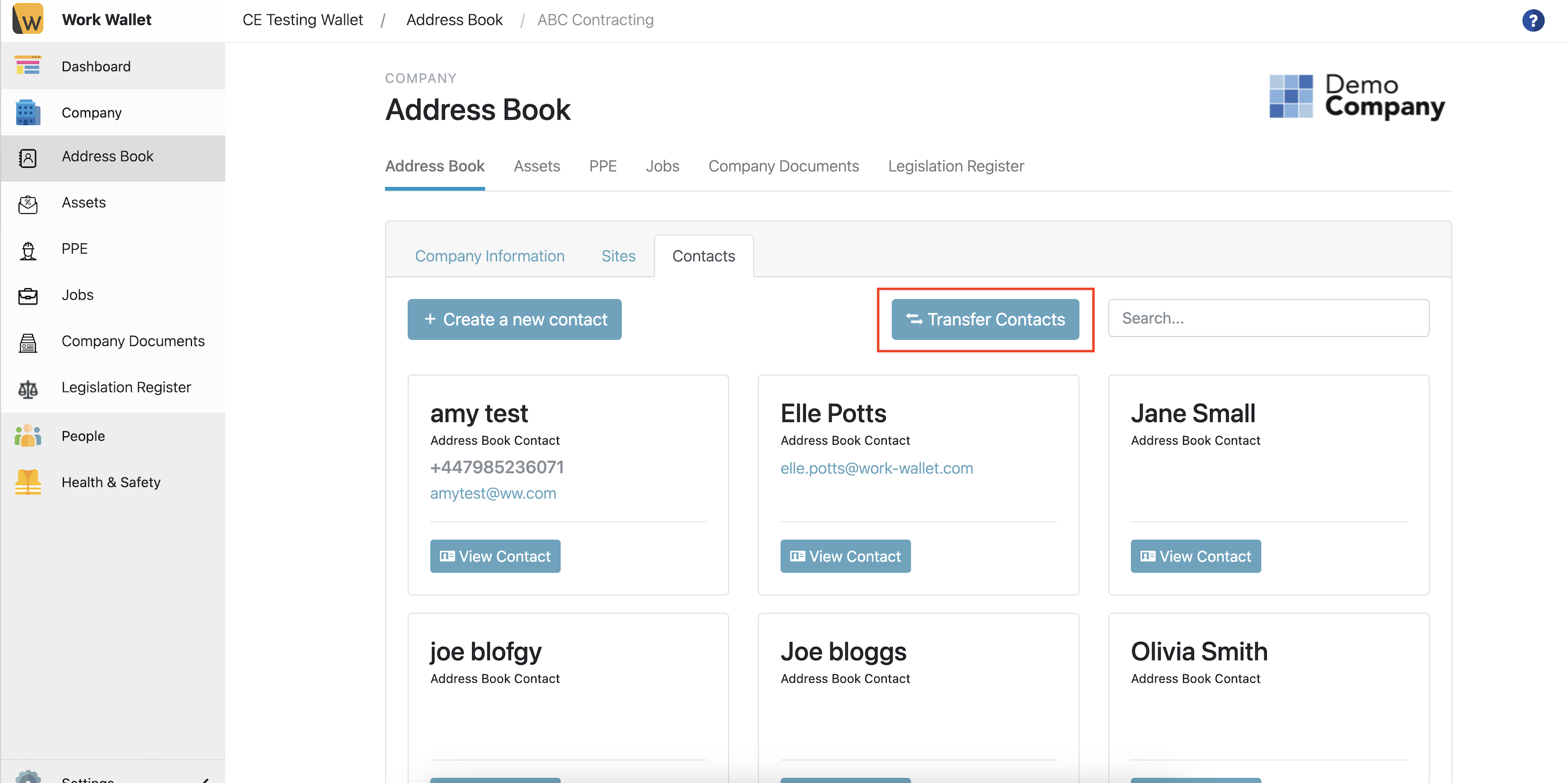
Task: Click the Work Wallet logo icon
Action: [x=27, y=19]
